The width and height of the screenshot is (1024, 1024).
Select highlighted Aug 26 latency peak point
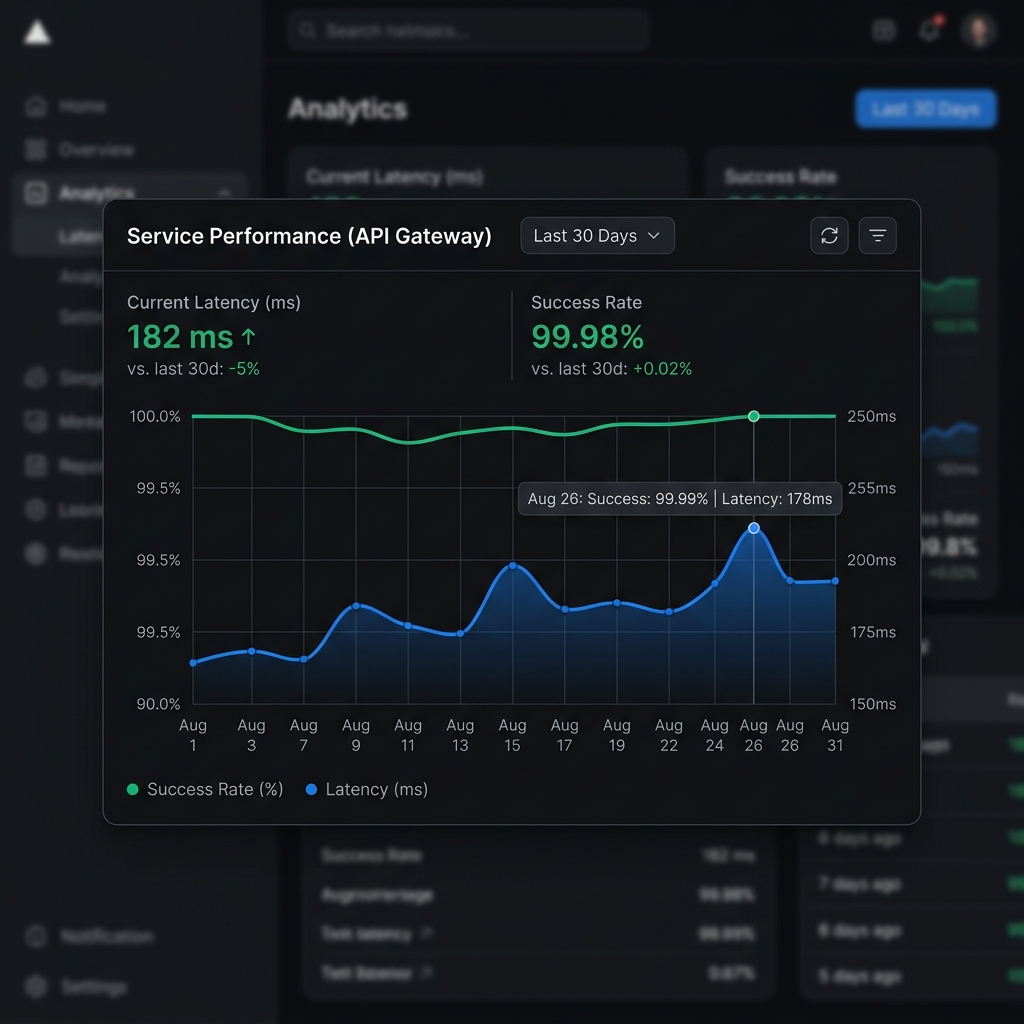(x=754, y=528)
